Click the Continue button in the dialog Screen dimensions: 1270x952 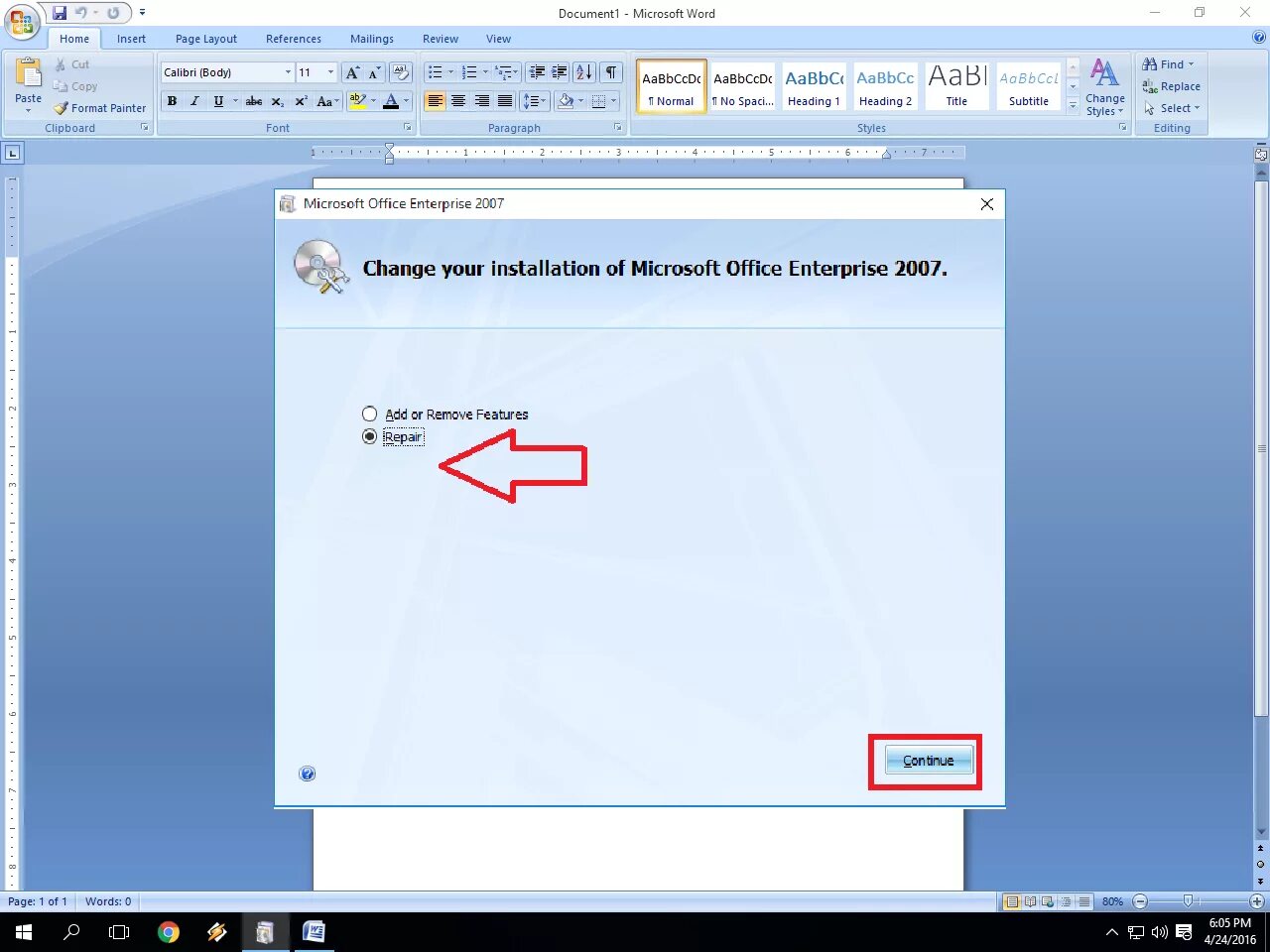point(926,760)
